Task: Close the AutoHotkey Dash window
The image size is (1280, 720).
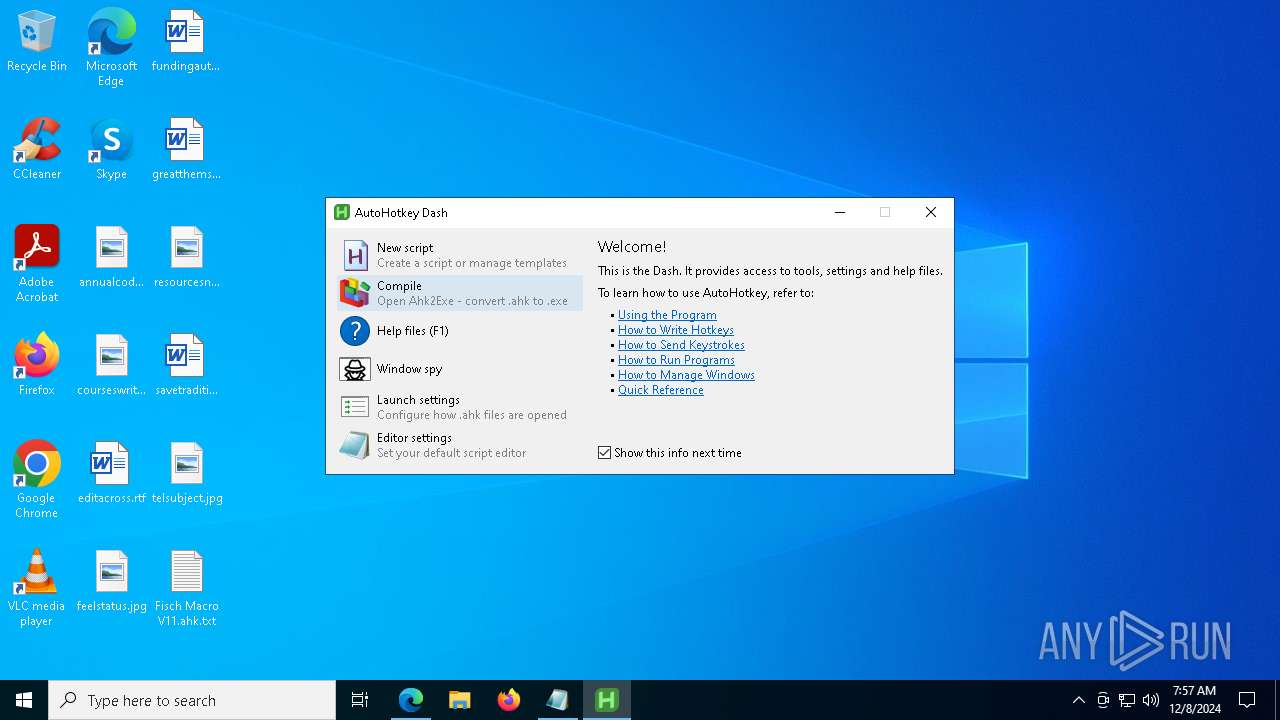Action: tap(931, 212)
